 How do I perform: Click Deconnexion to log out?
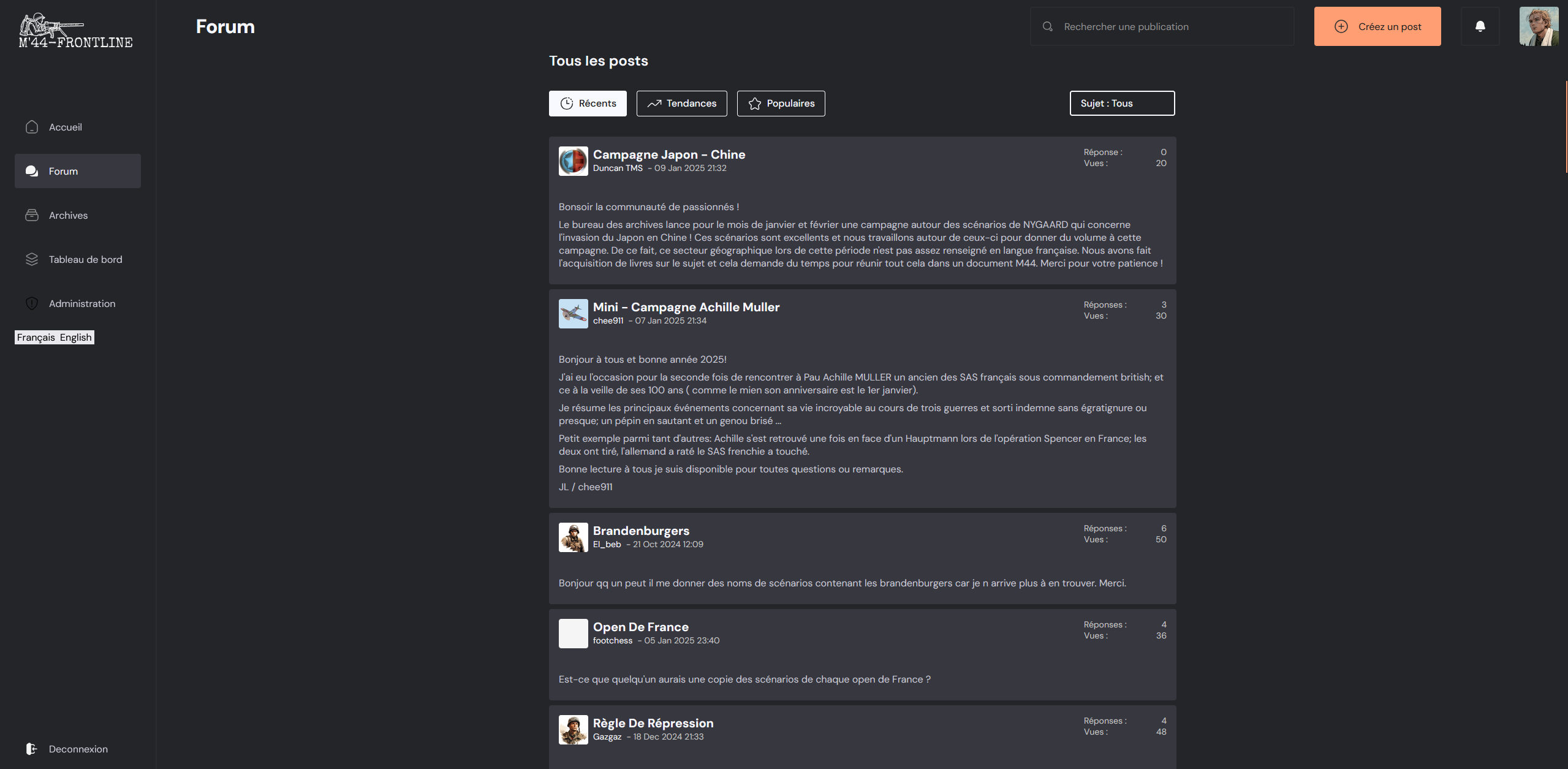[78, 749]
